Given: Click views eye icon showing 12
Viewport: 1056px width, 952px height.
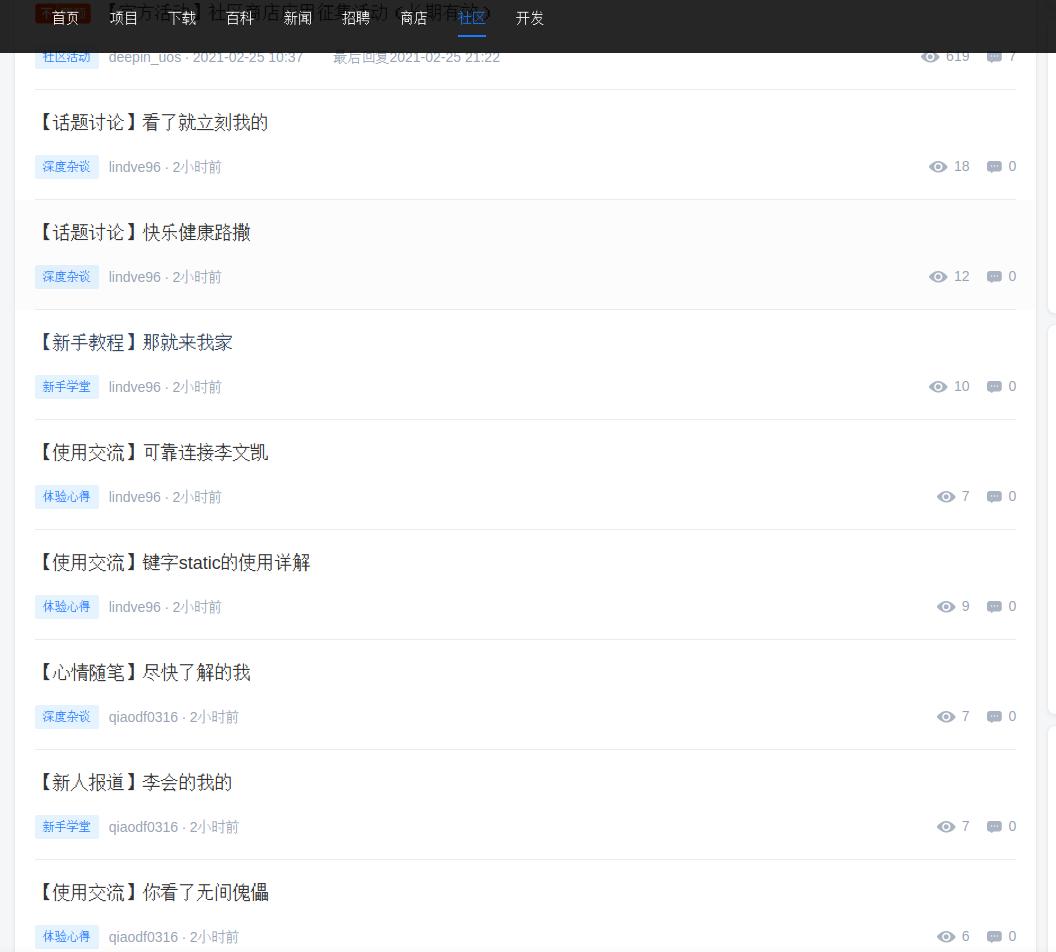Looking at the screenshot, I should tap(938, 277).
